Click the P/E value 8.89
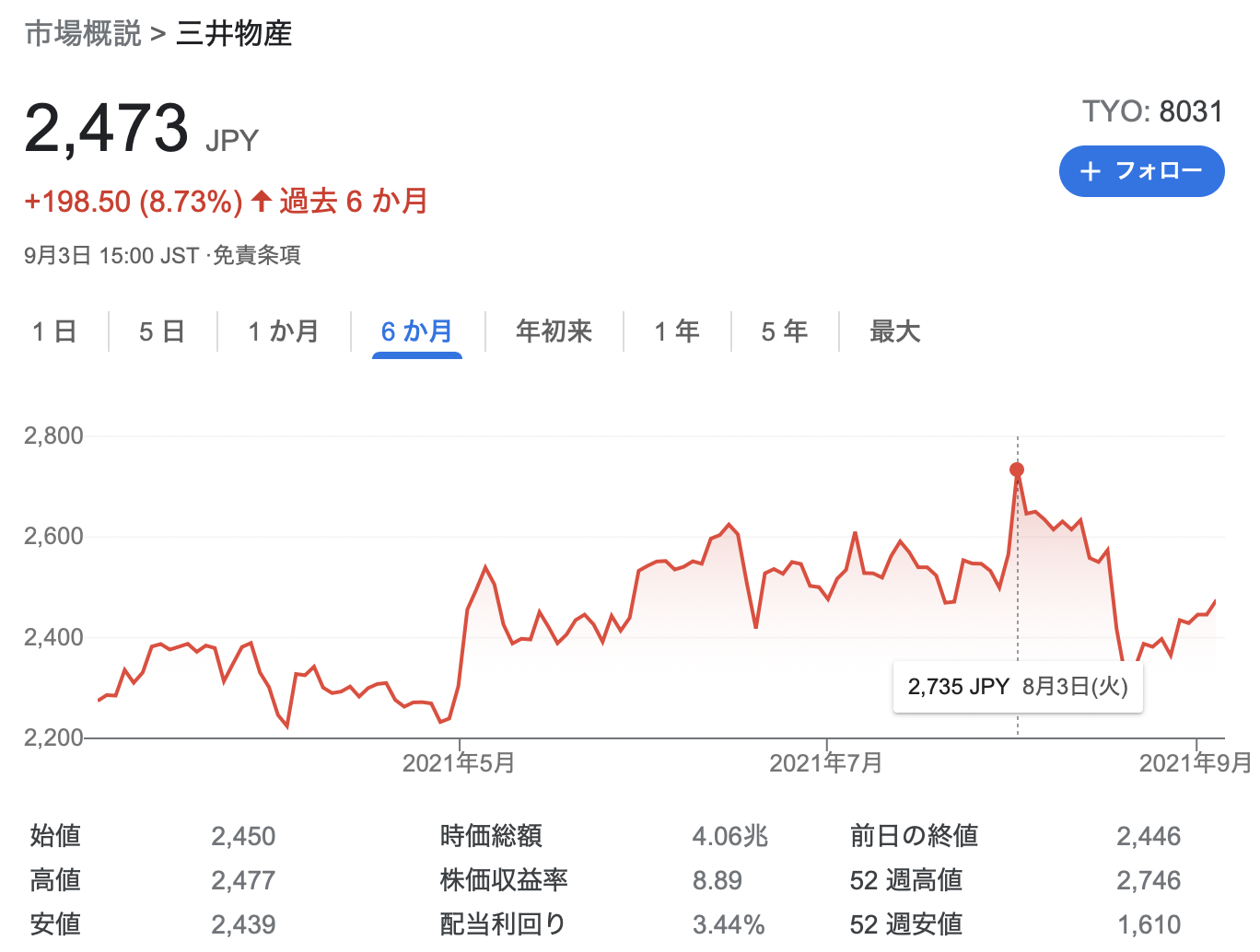Image resolution: width=1260 pixels, height=952 pixels. coord(717,880)
